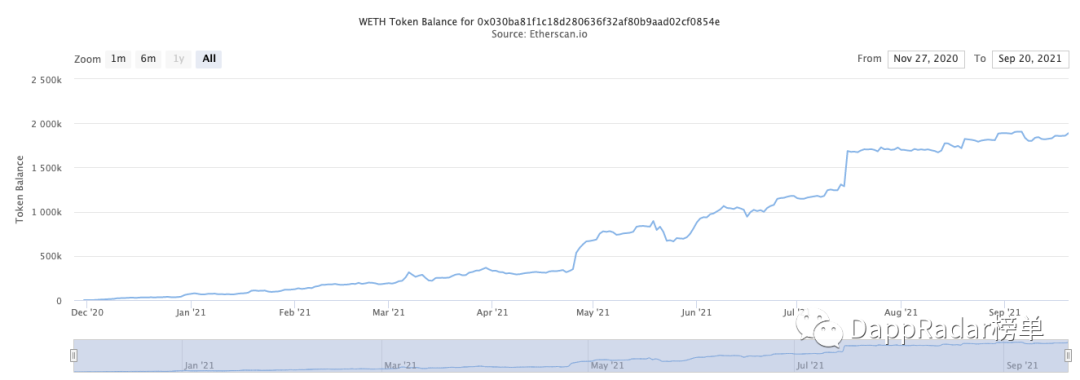
Task: Click the Token Balance axis label
Action: coord(19,189)
